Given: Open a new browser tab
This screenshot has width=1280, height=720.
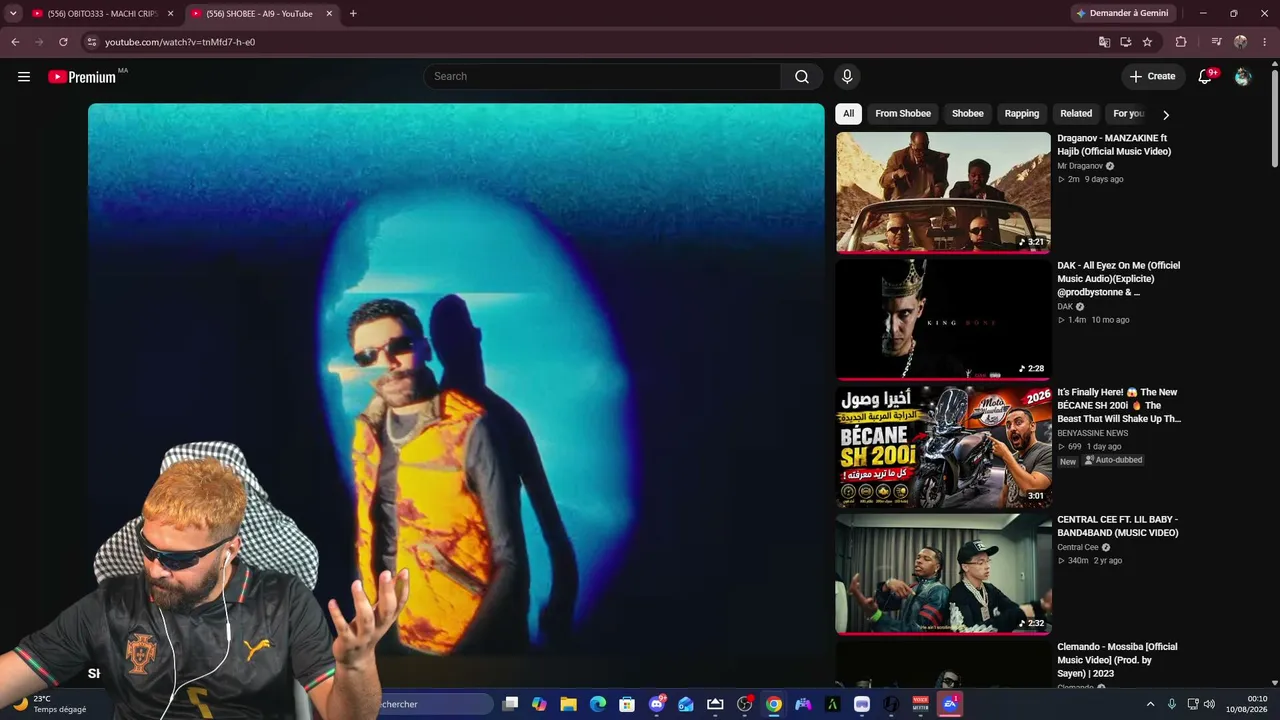Looking at the screenshot, I should click(x=353, y=14).
